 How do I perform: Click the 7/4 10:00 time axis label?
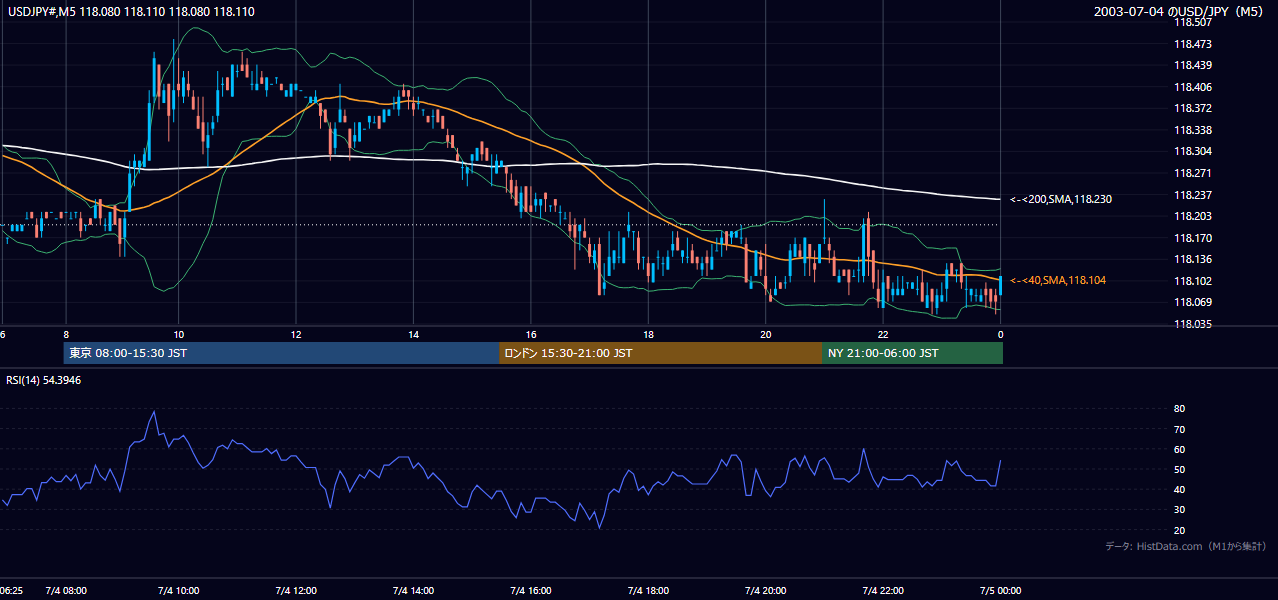coord(178,591)
